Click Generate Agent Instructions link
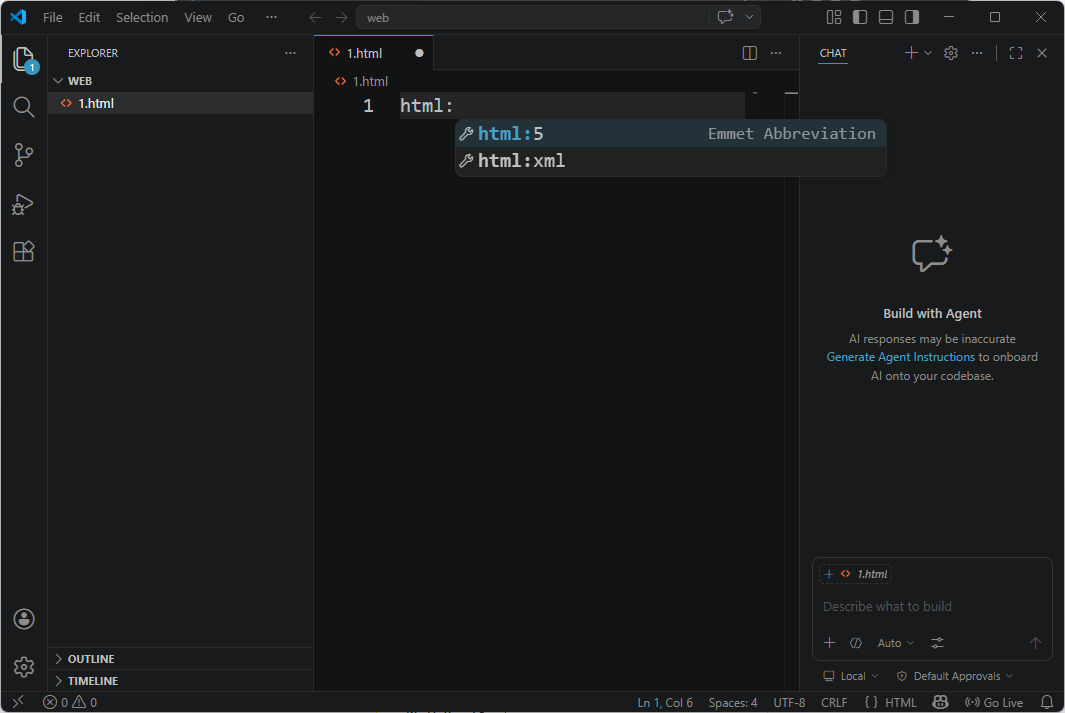The height and width of the screenshot is (713, 1065). 900,357
